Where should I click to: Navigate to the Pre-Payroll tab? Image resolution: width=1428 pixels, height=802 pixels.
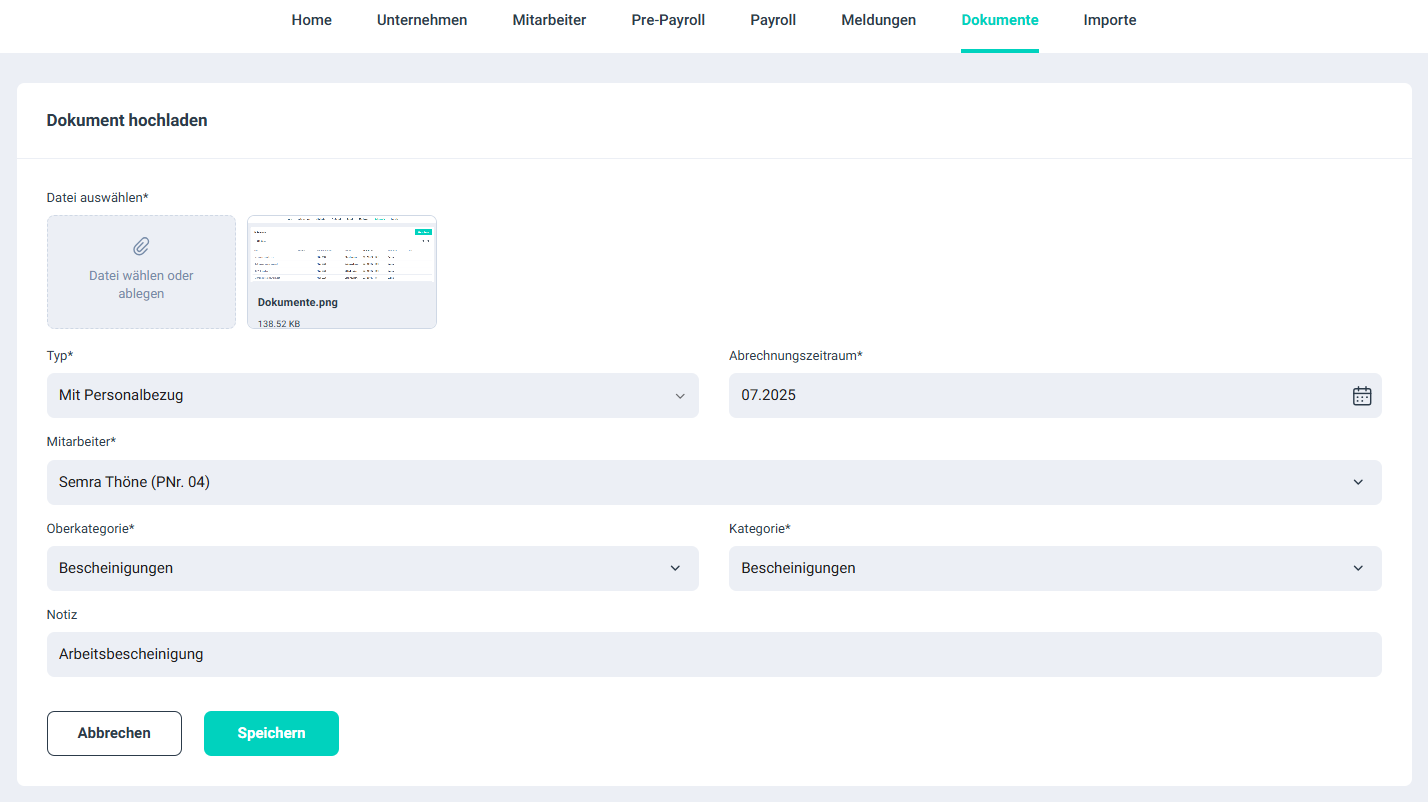668,20
